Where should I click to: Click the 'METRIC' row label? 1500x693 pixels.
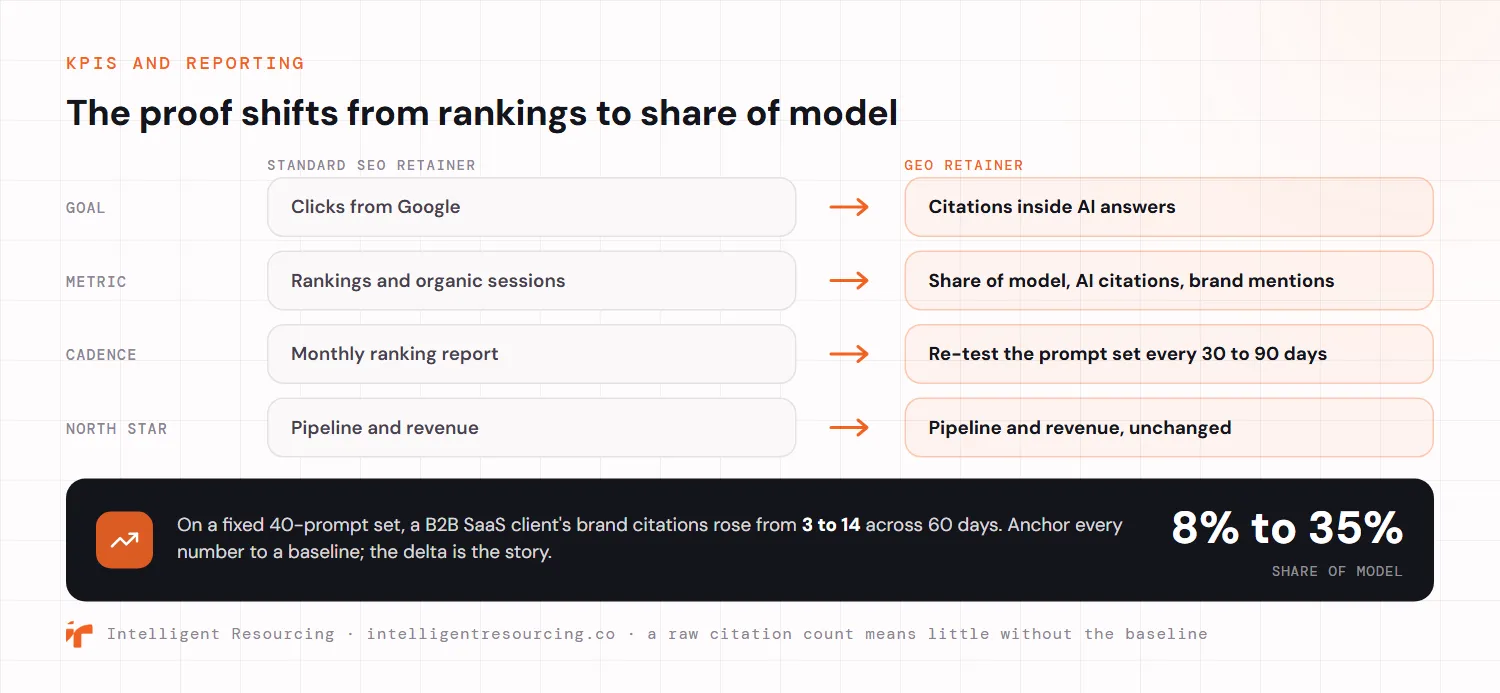coord(96,282)
